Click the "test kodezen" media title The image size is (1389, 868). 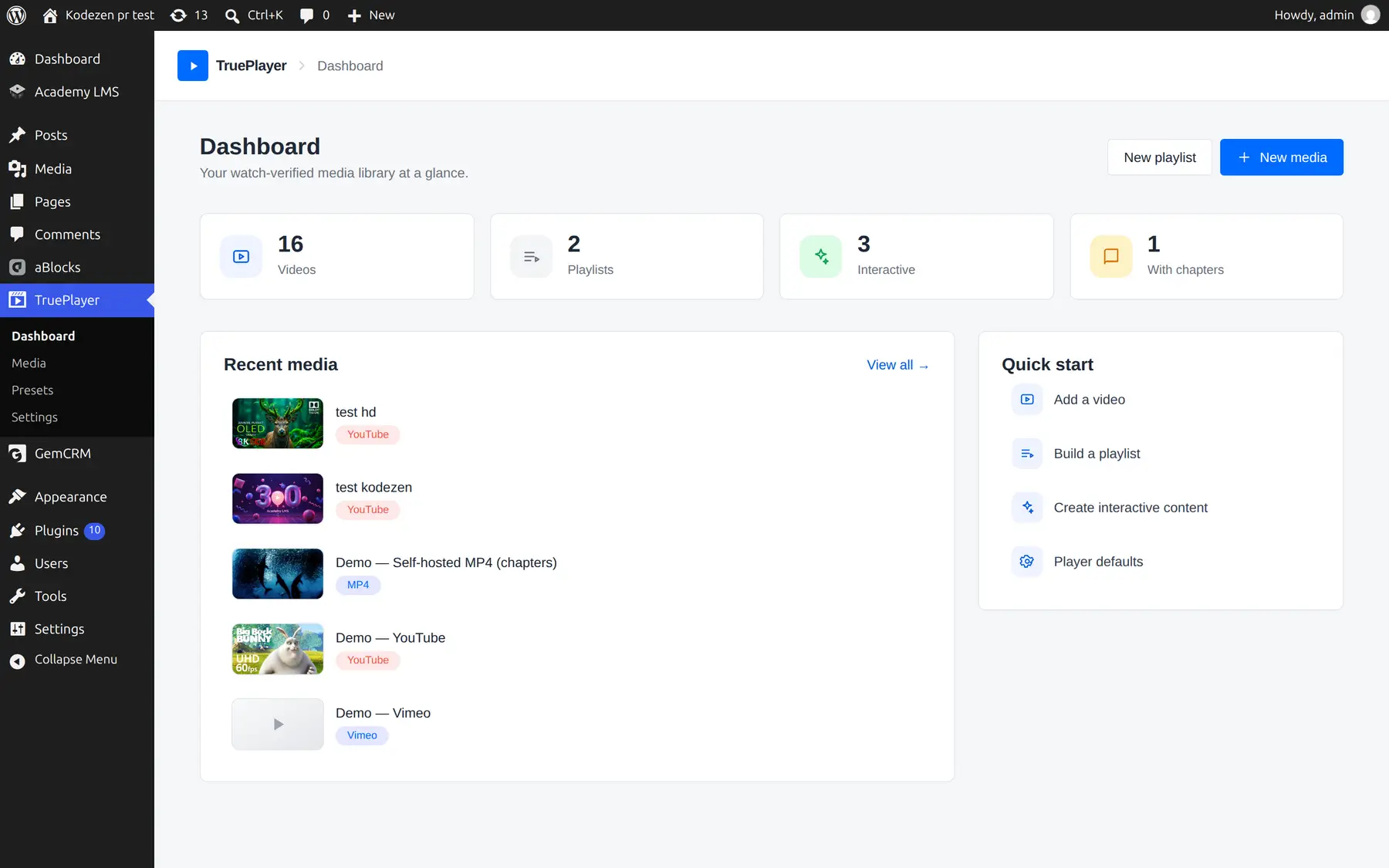[373, 488]
